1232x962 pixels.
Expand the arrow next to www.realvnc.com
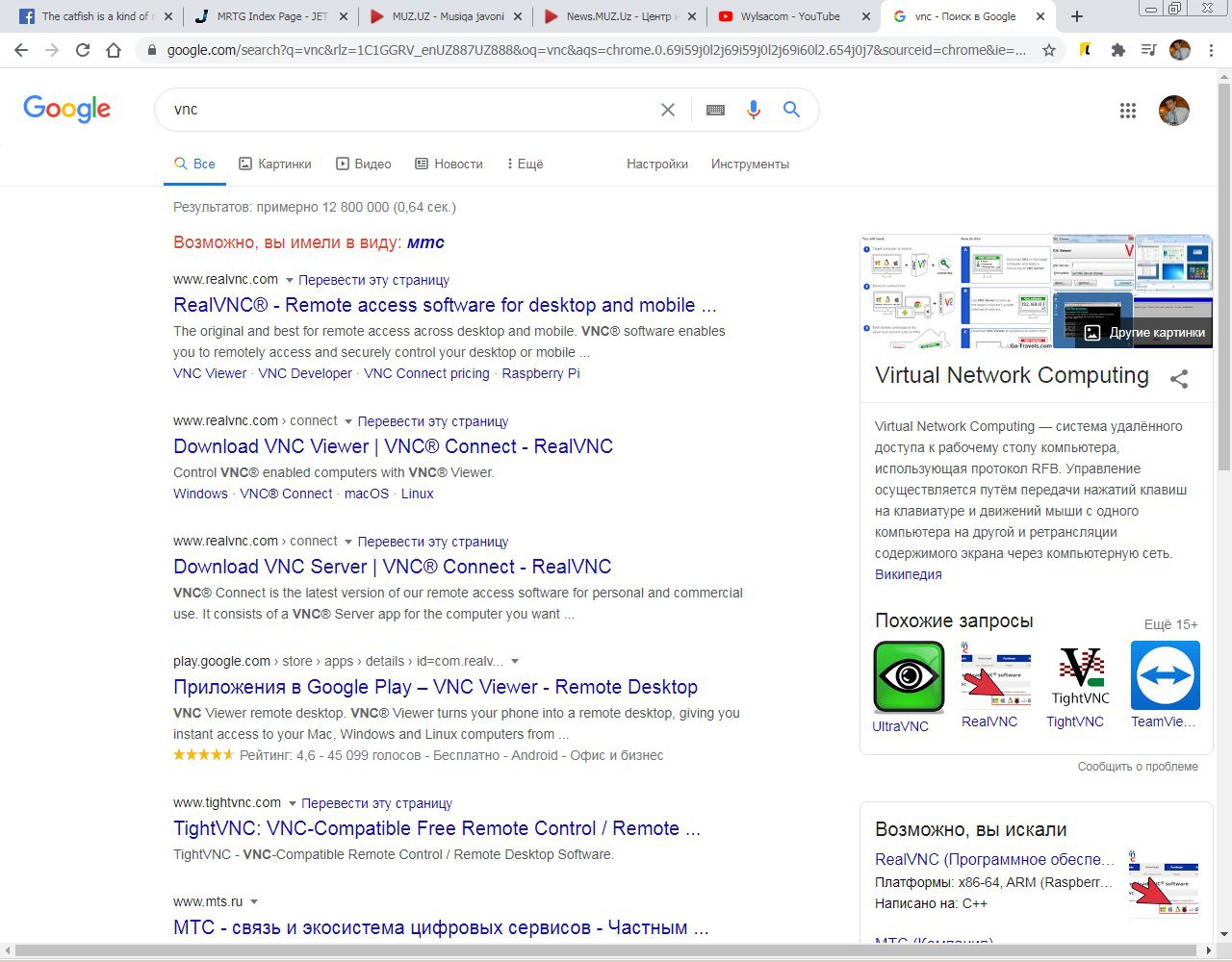pos(289,281)
